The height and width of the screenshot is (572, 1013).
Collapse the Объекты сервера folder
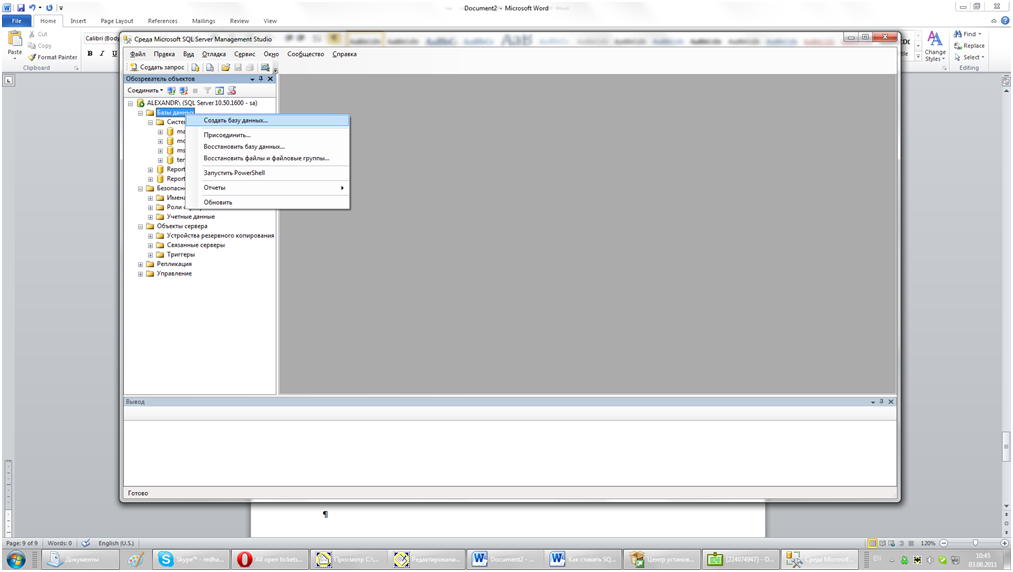click(140, 227)
